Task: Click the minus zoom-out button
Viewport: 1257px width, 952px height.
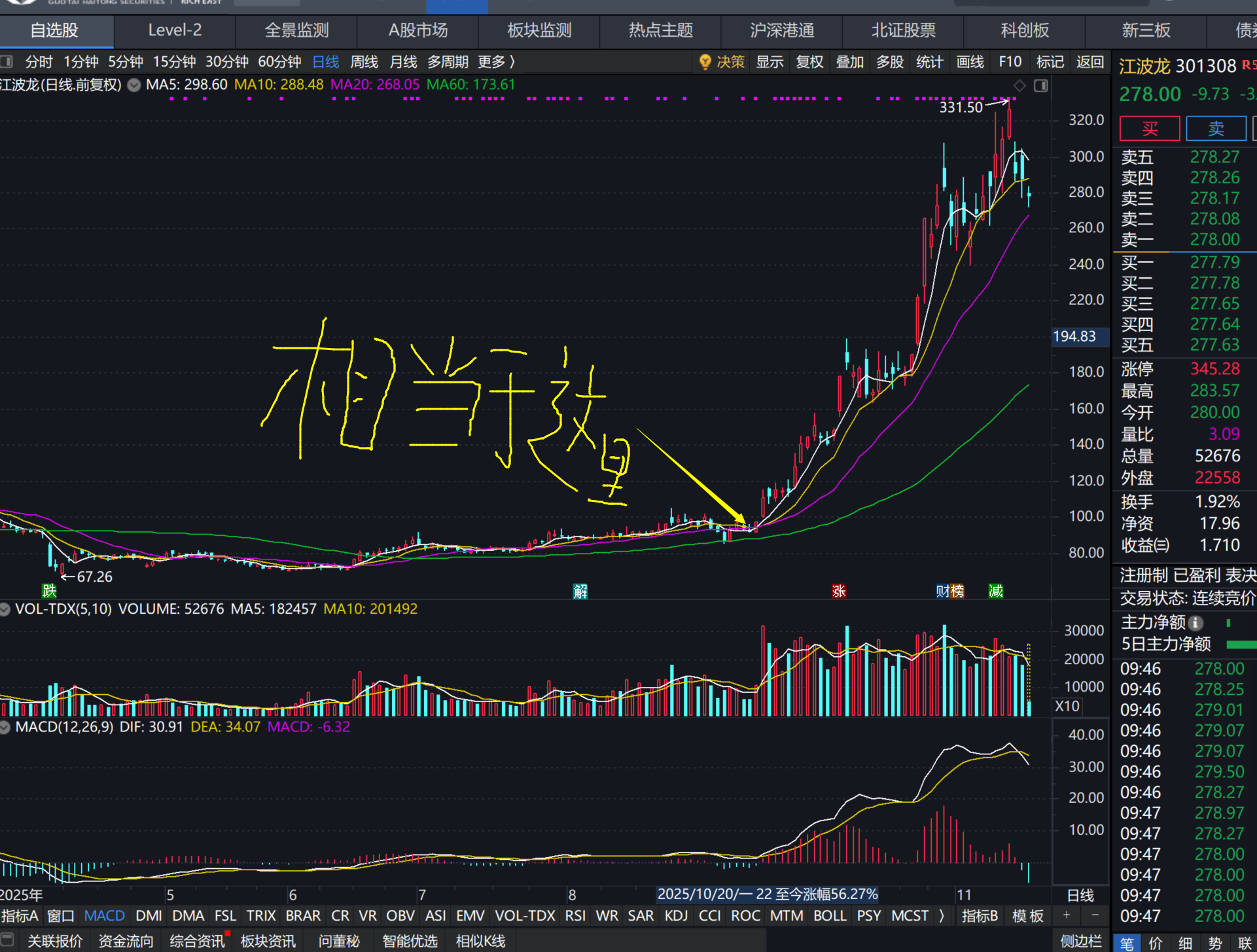Action: click(1095, 915)
